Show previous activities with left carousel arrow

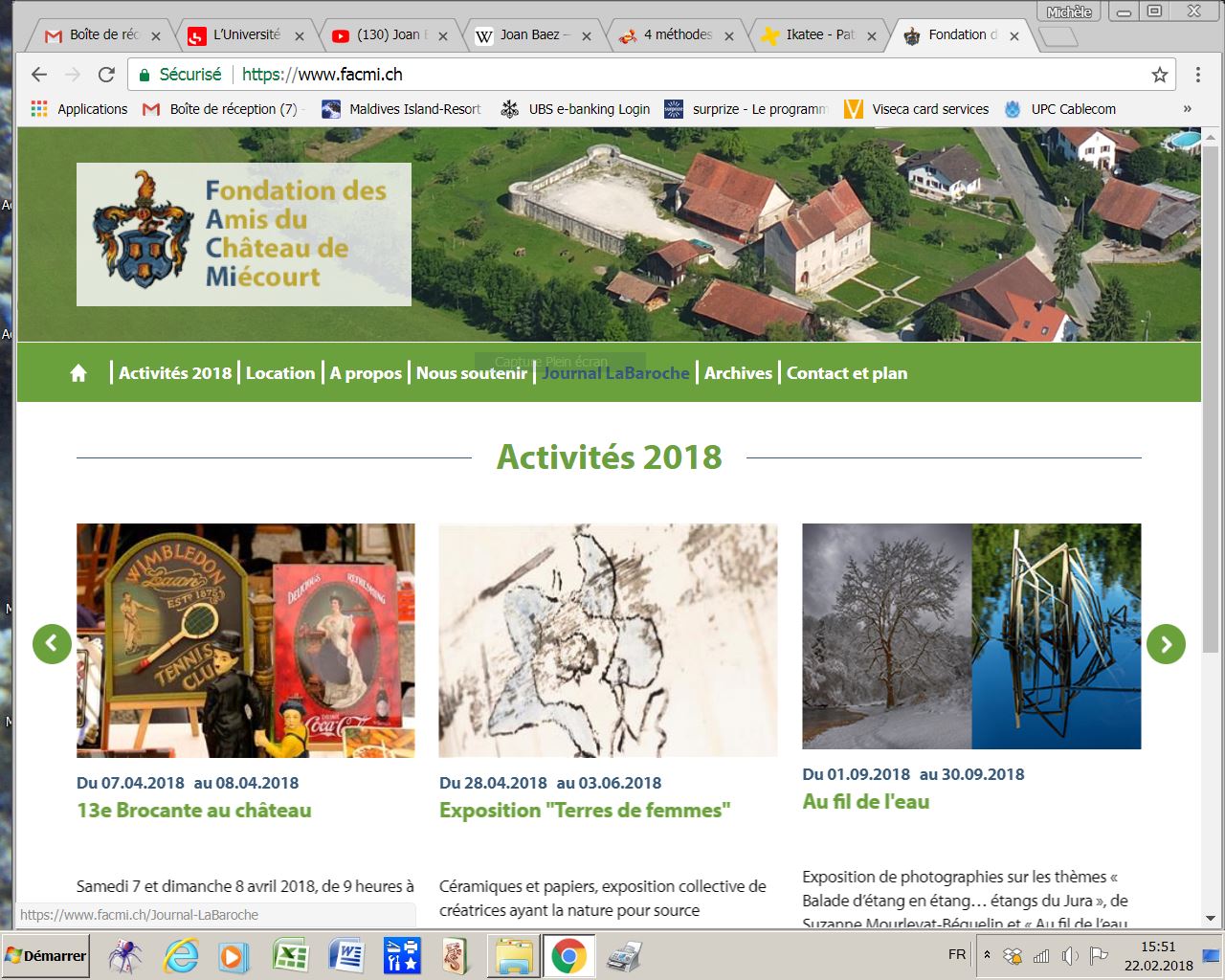coord(52,644)
